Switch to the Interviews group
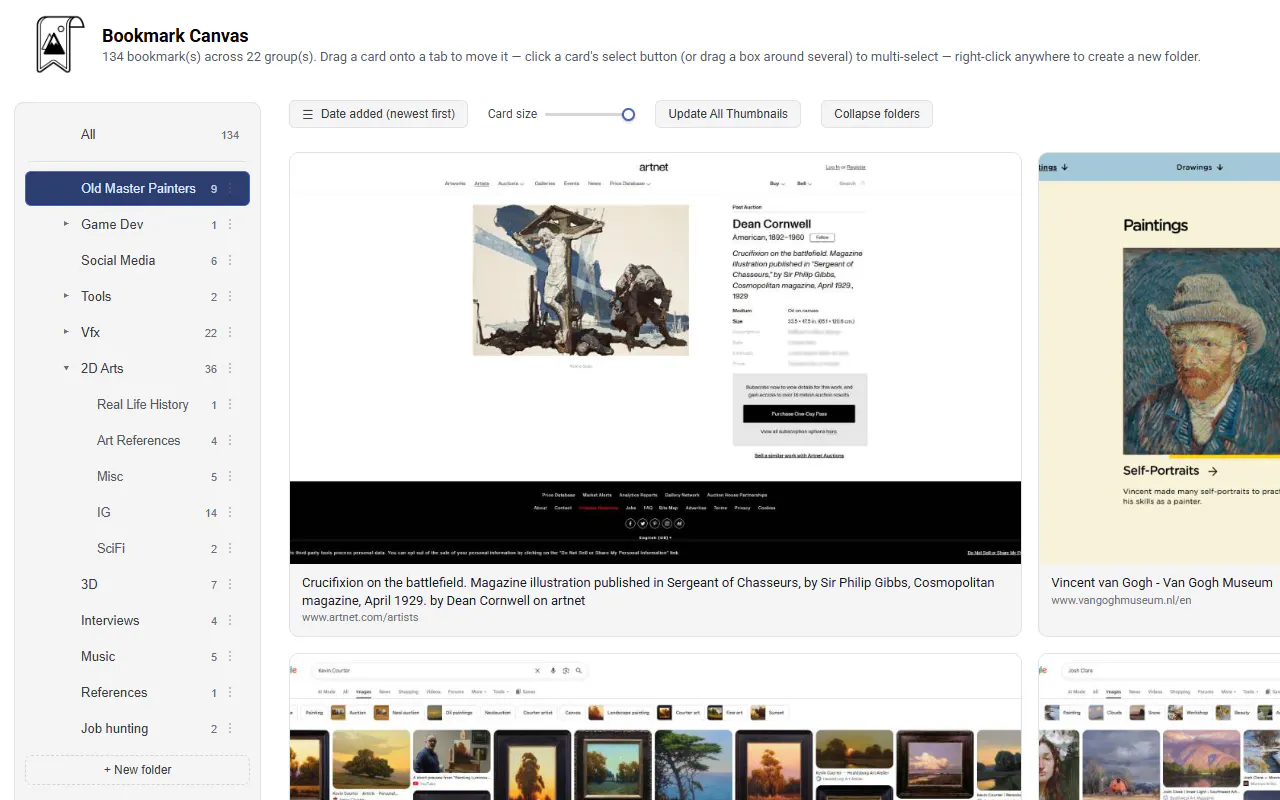The width and height of the screenshot is (1280, 800). 137,620
